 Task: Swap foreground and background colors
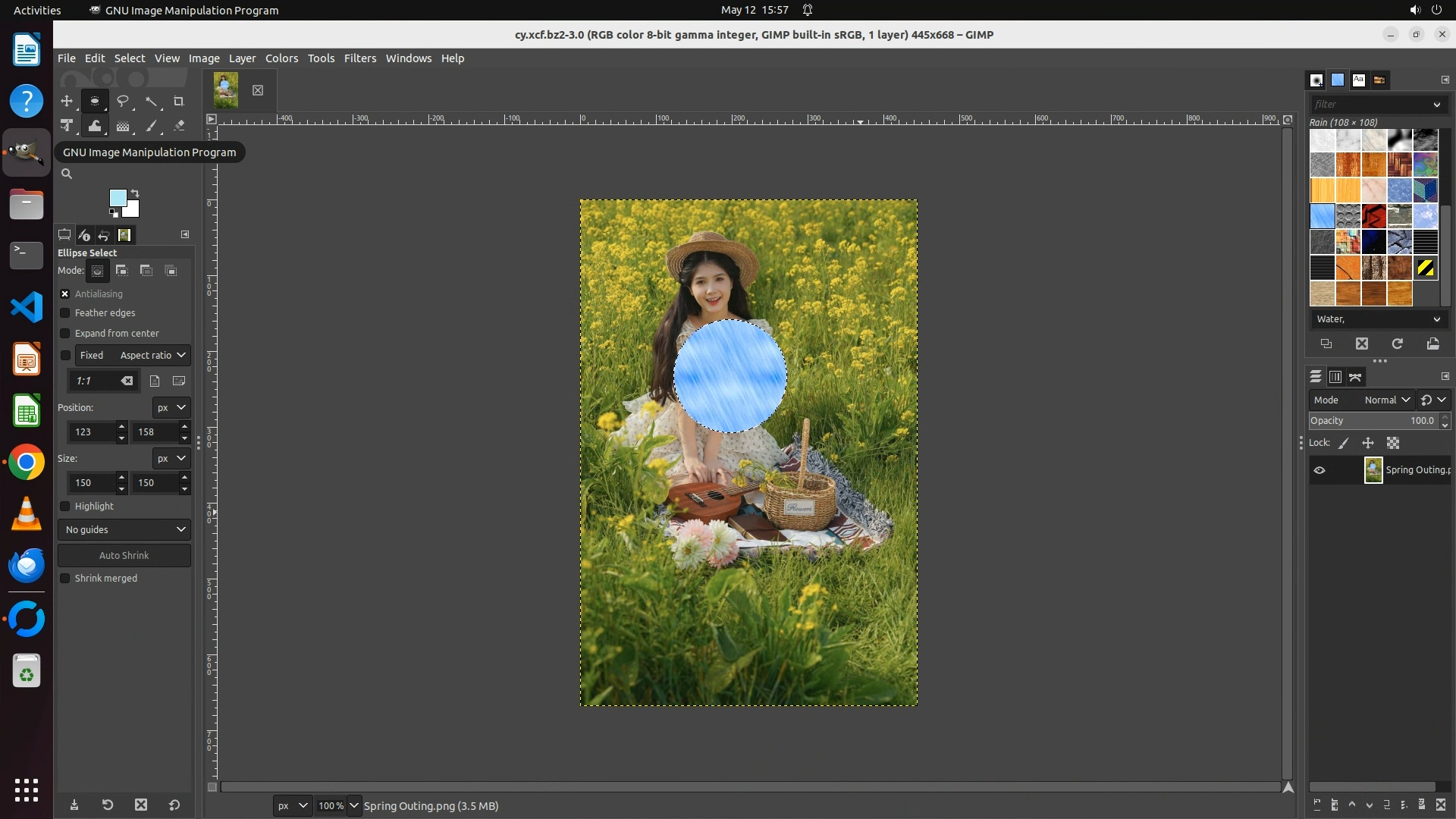[x=135, y=193]
